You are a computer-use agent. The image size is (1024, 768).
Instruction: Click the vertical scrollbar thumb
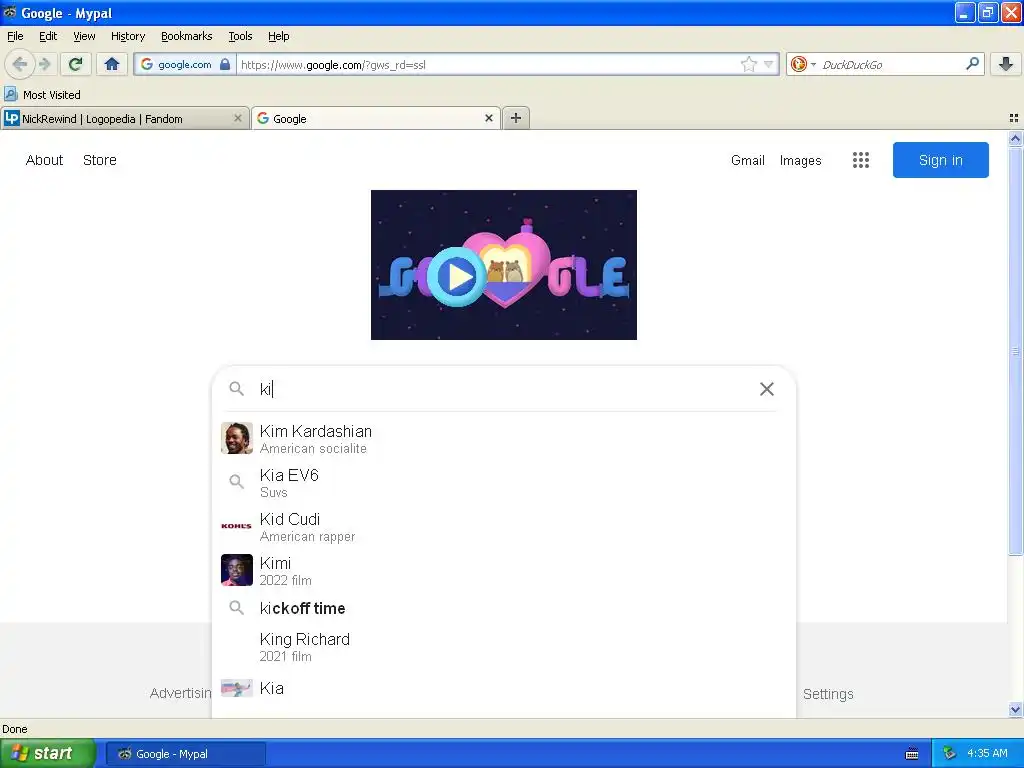pos(1015,351)
